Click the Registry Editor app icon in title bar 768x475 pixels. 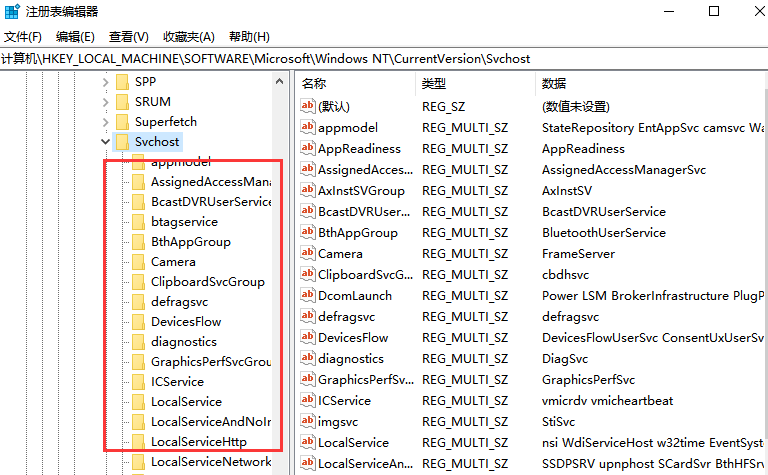pyautogui.click(x=13, y=12)
